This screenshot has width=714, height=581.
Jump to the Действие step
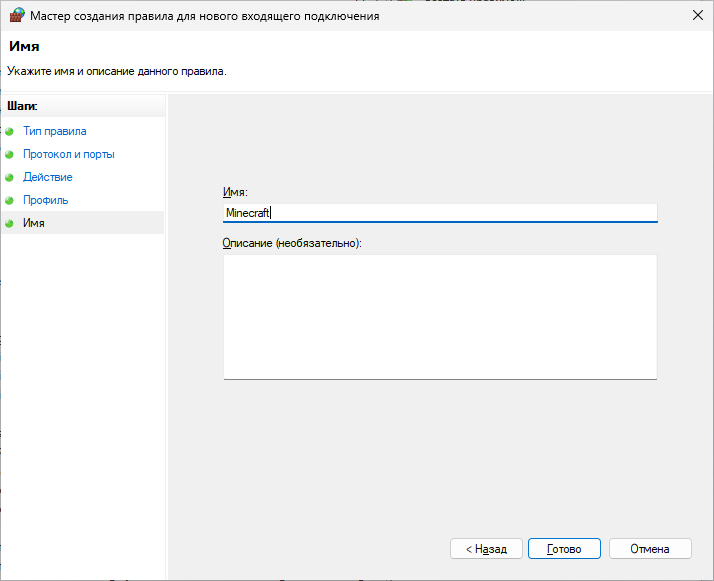[x=47, y=177]
